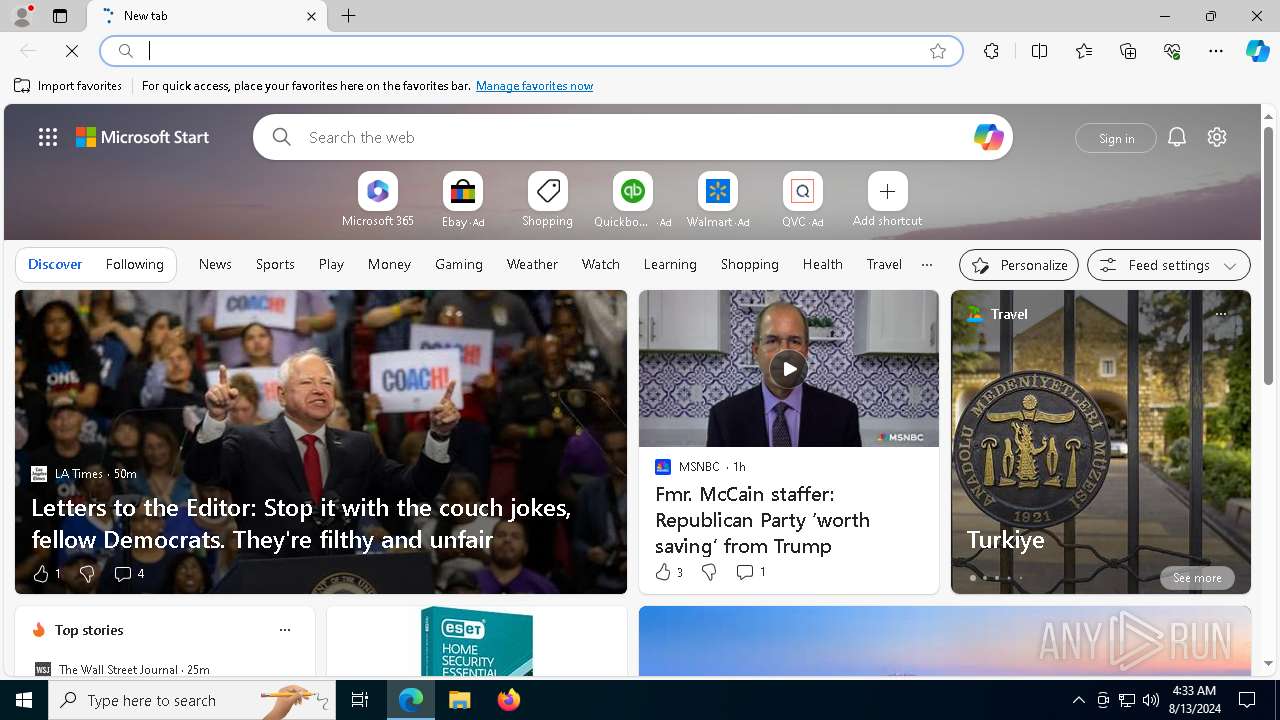Open more options for Top stories
This screenshot has width=1280, height=720.
[x=285, y=630]
